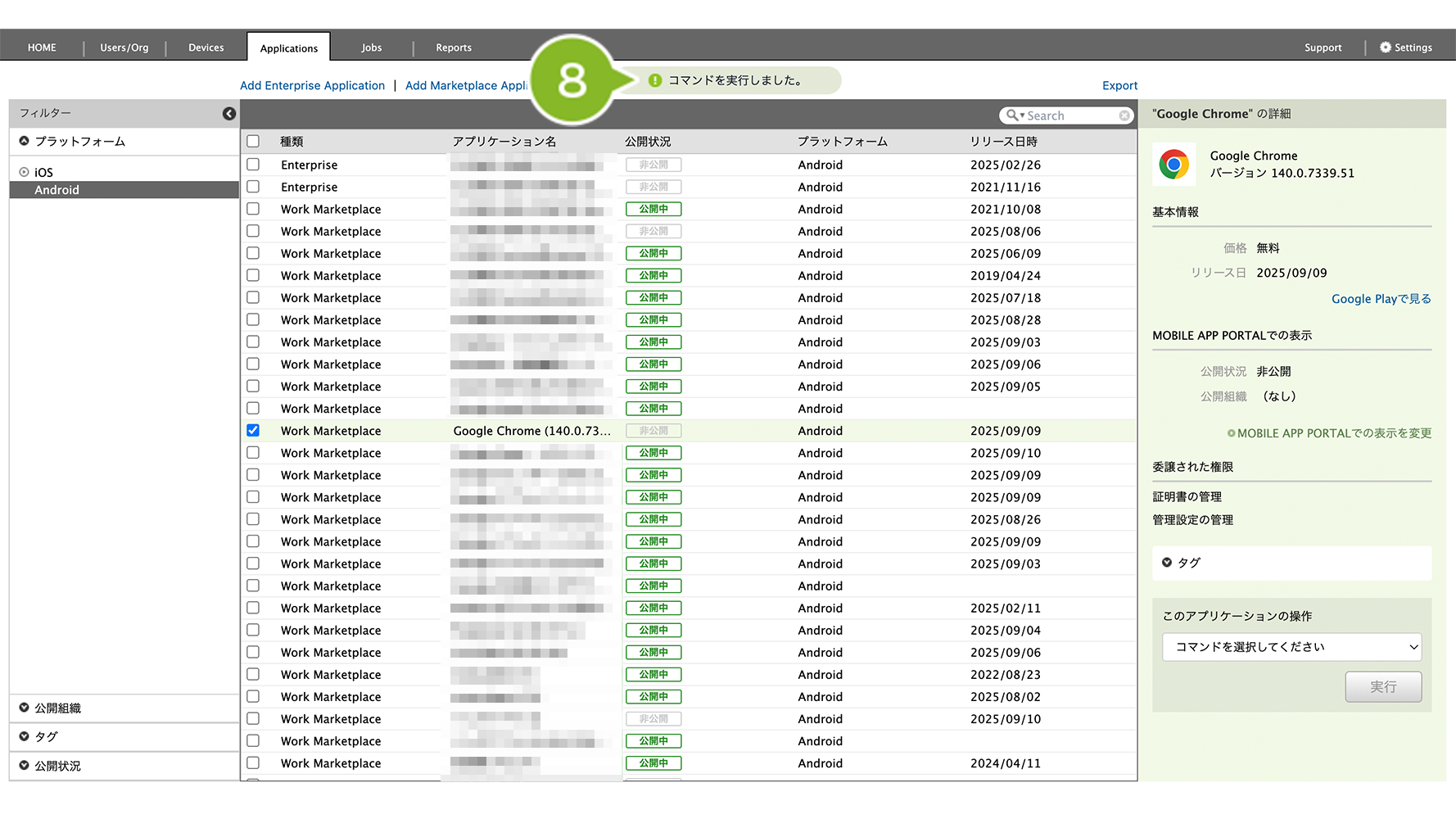Image resolution: width=1456 pixels, height=819 pixels.
Task: Click the search magnifier icon
Action: [1012, 115]
